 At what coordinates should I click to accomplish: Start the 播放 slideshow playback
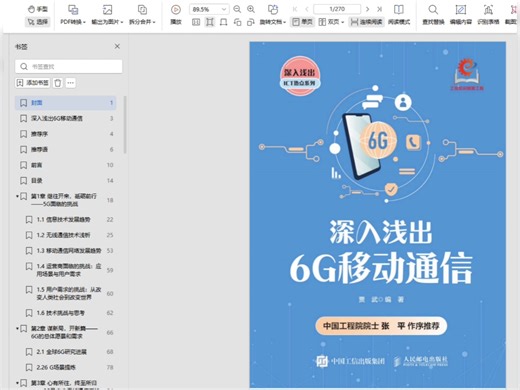[176, 15]
